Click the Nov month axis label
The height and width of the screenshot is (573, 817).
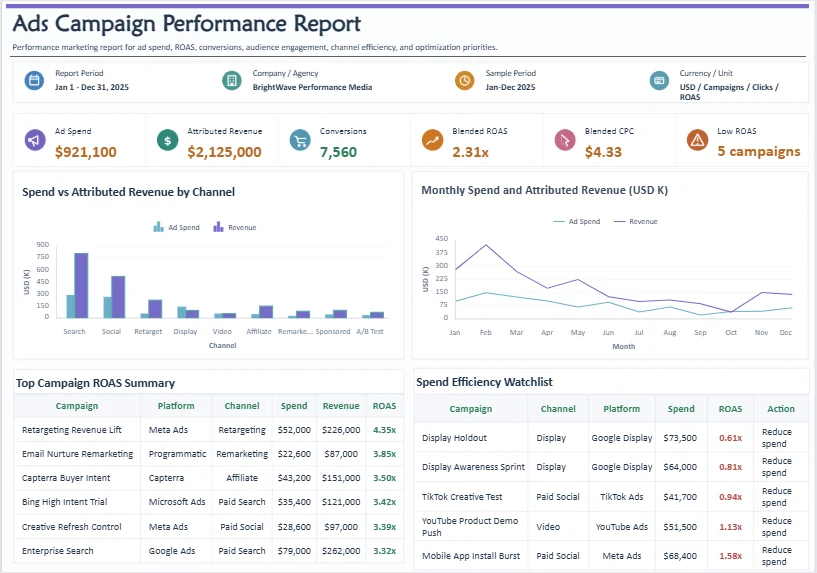(761, 332)
